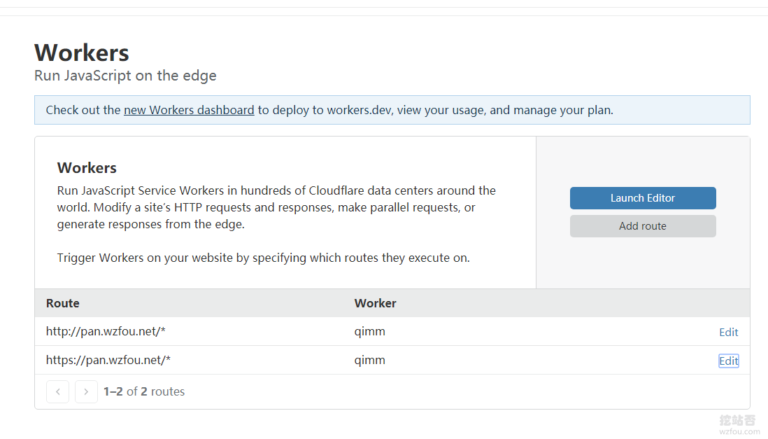Edit the https://pan.wzfou.net/* route
The height and width of the screenshot is (439, 768).
(x=728, y=361)
